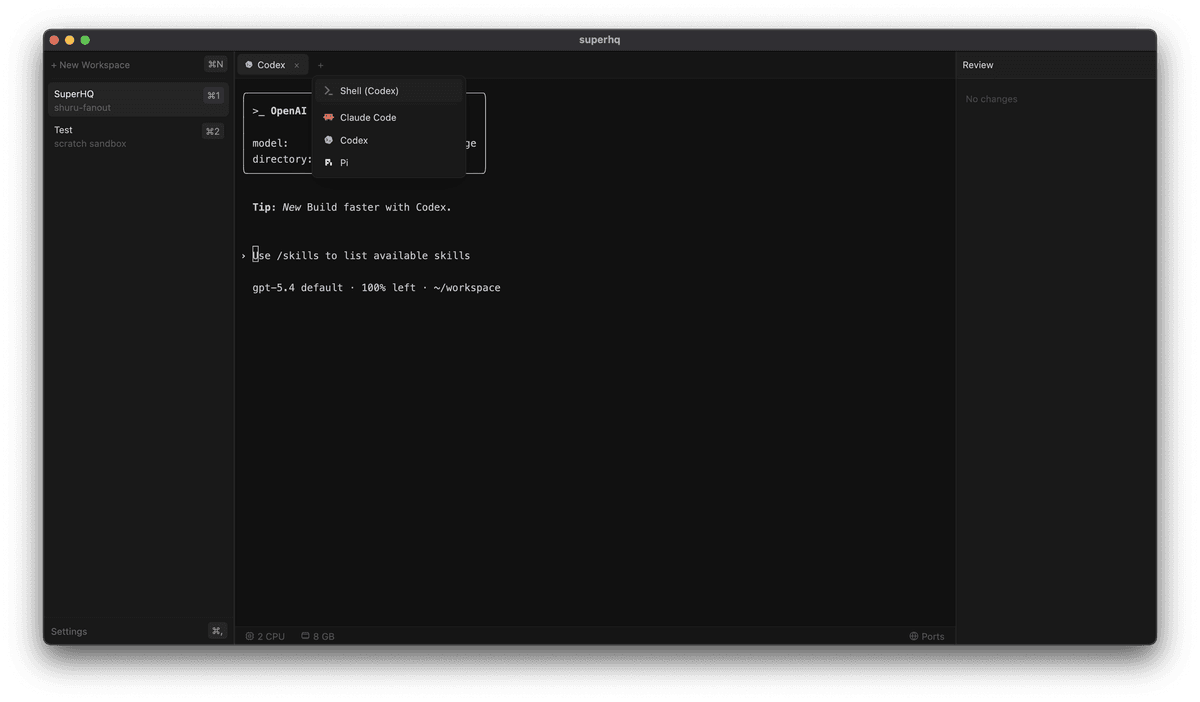Image resolution: width=1200 pixels, height=702 pixels.
Task: Click the terminal prompt input line
Action: [x=361, y=256]
